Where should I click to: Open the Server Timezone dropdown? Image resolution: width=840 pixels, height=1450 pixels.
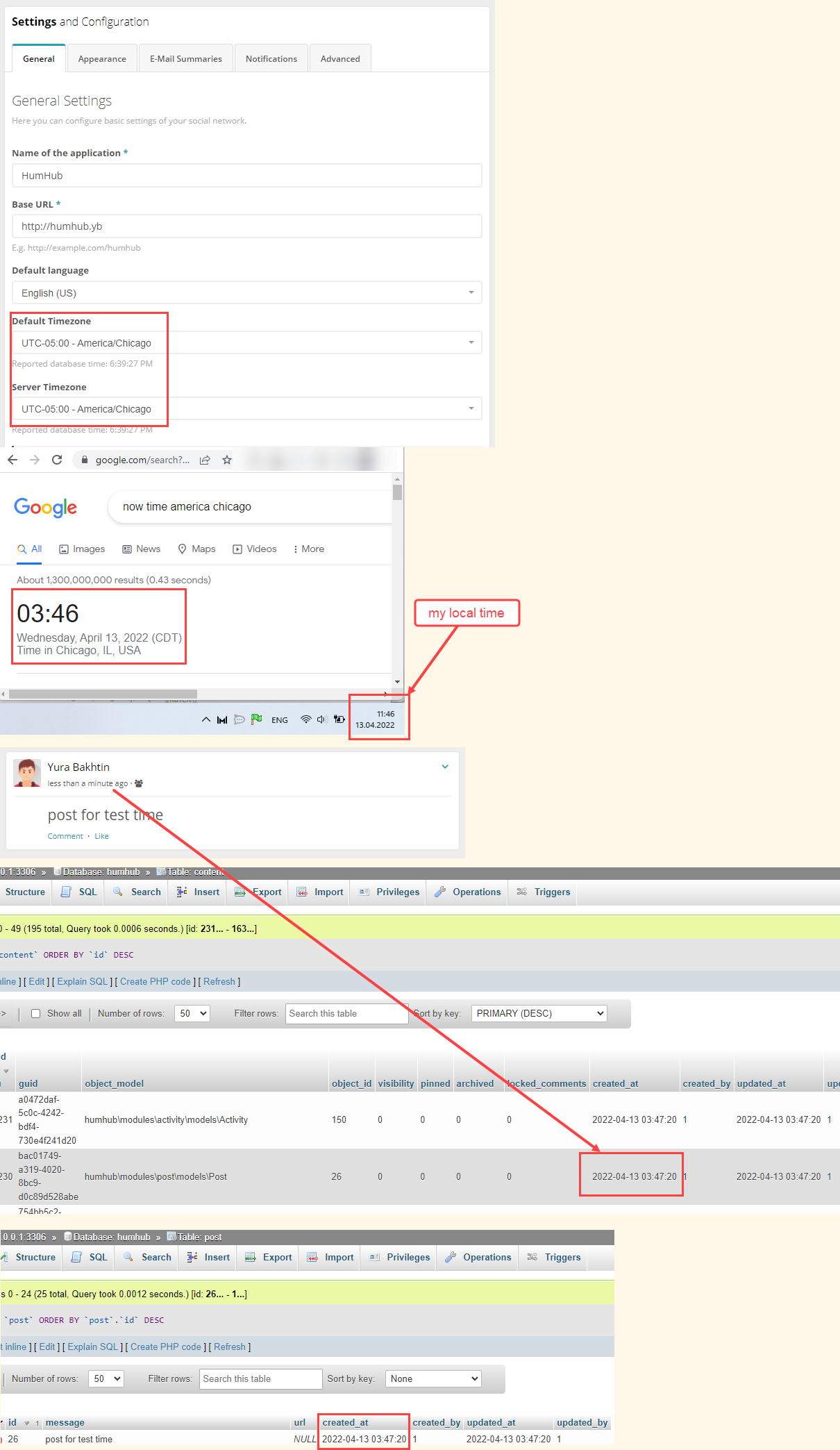[x=246, y=409]
